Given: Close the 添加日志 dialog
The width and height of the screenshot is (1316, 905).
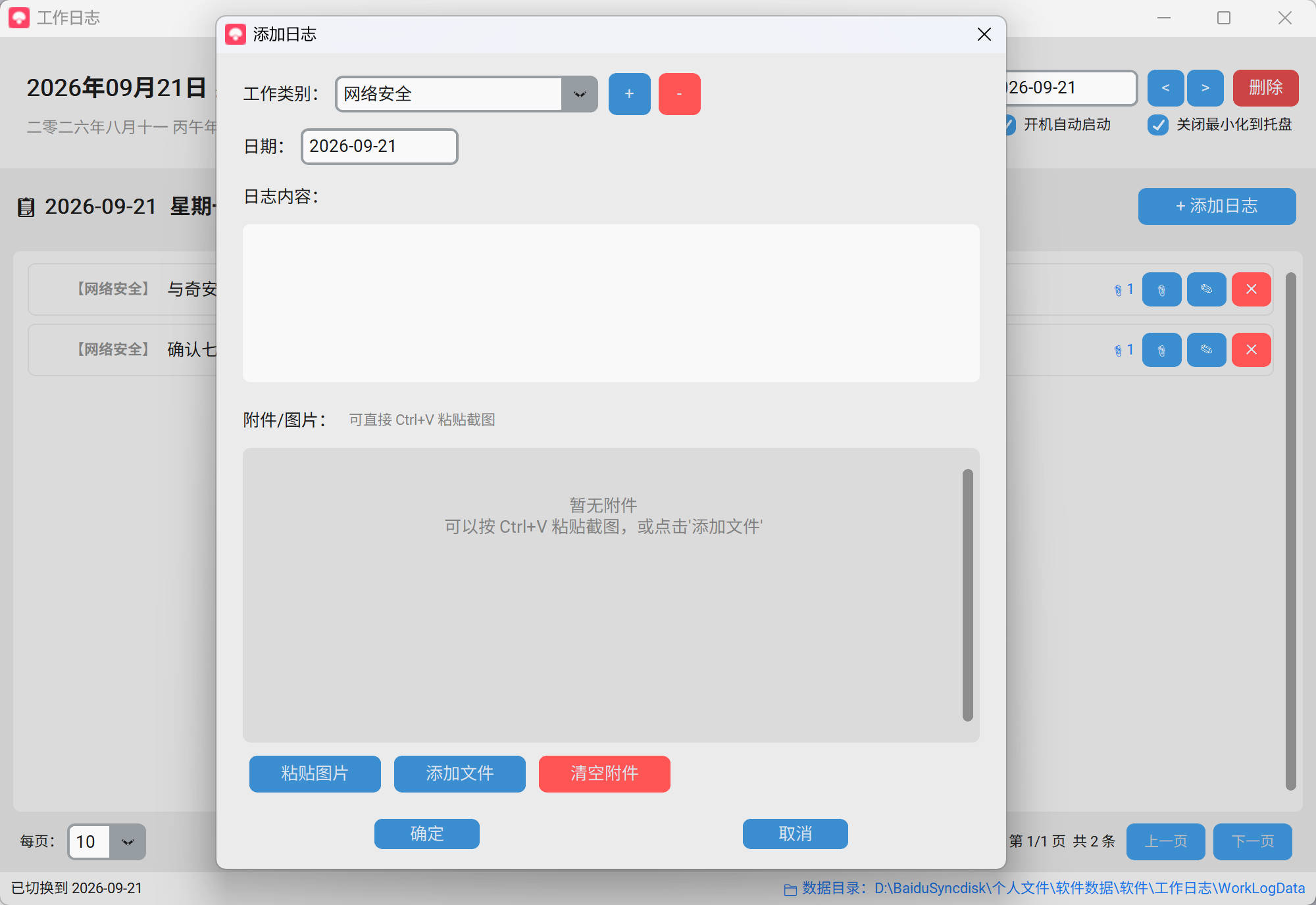Looking at the screenshot, I should point(984,34).
